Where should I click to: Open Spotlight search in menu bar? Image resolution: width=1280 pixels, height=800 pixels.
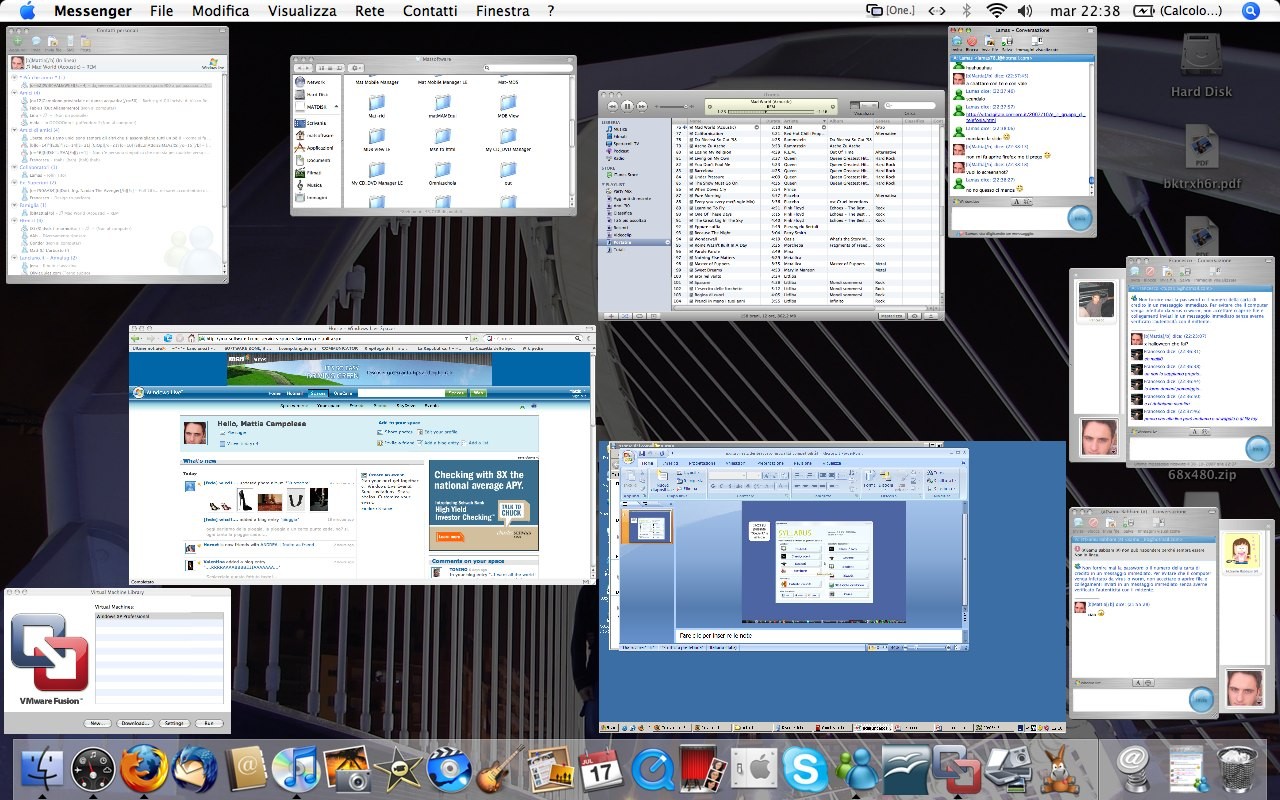click(1251, 11)
